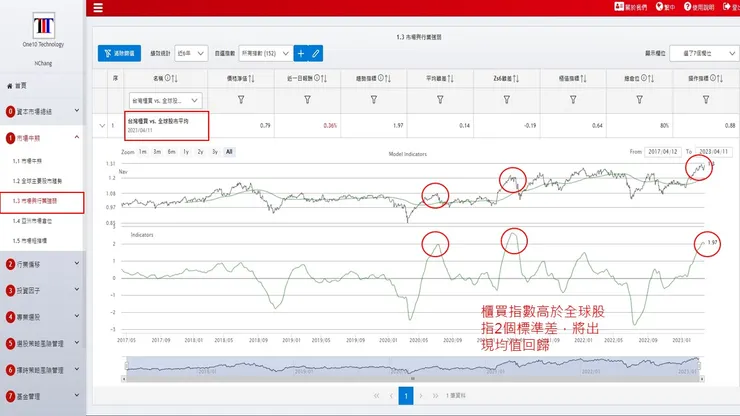This screenshot has width=740, height=416.
Task: Set chart zoom to 2y
Action: coord(201,152)
